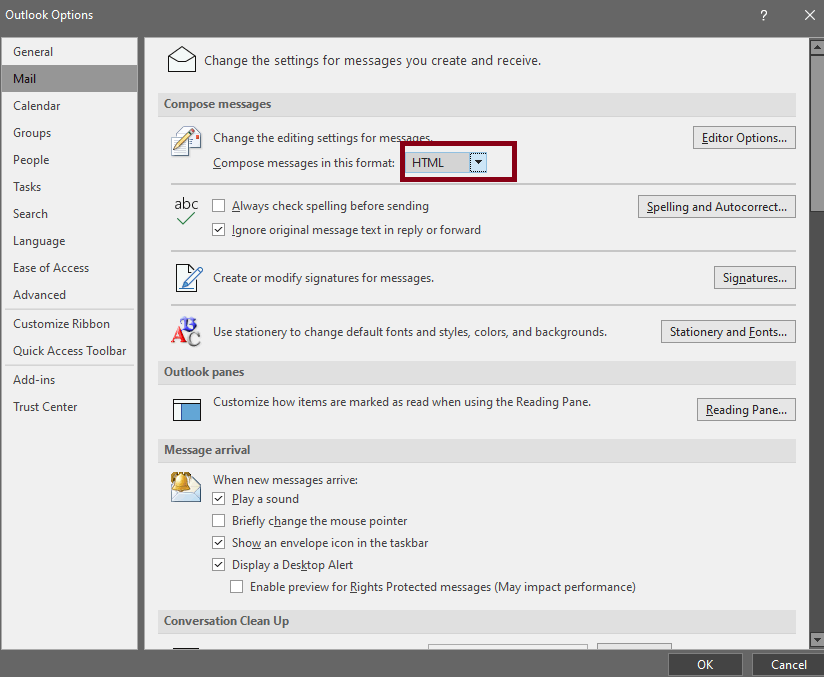This screenshot has height=677, width=824.
Task: Open Search options category
Action: pyautogui.click(x=69, y=213)
